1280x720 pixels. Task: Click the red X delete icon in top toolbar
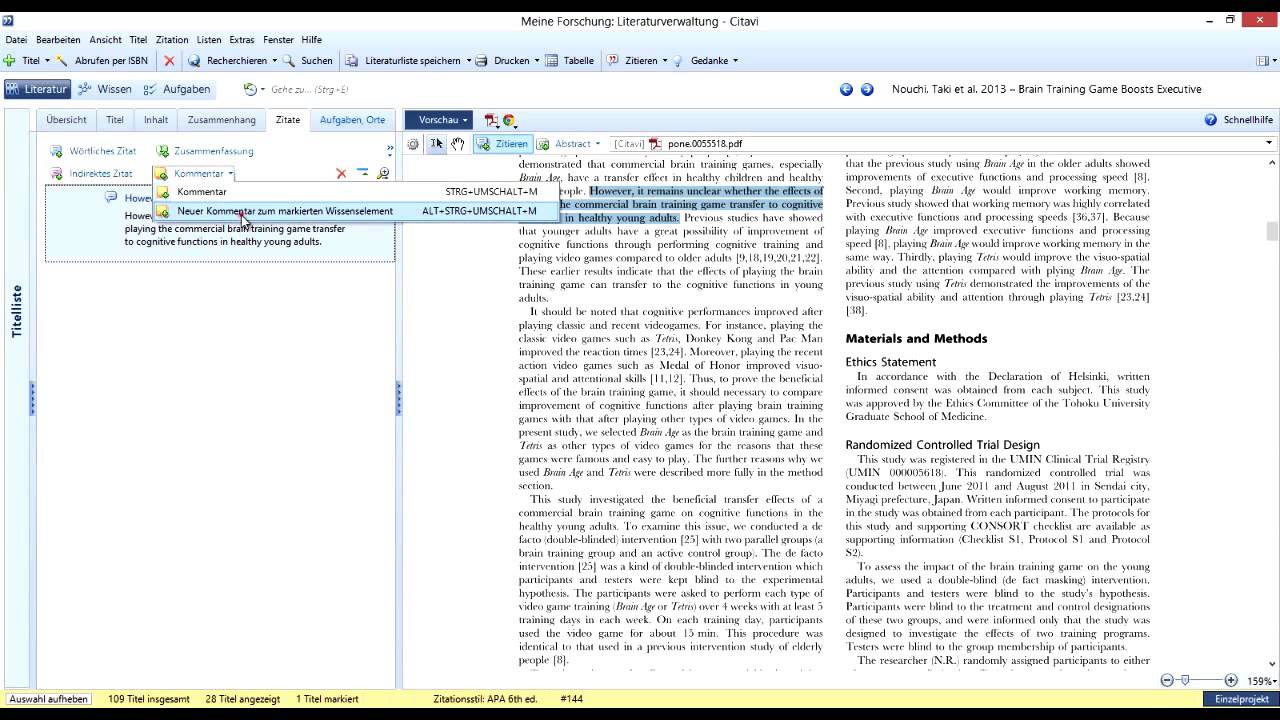click(169, 61)
